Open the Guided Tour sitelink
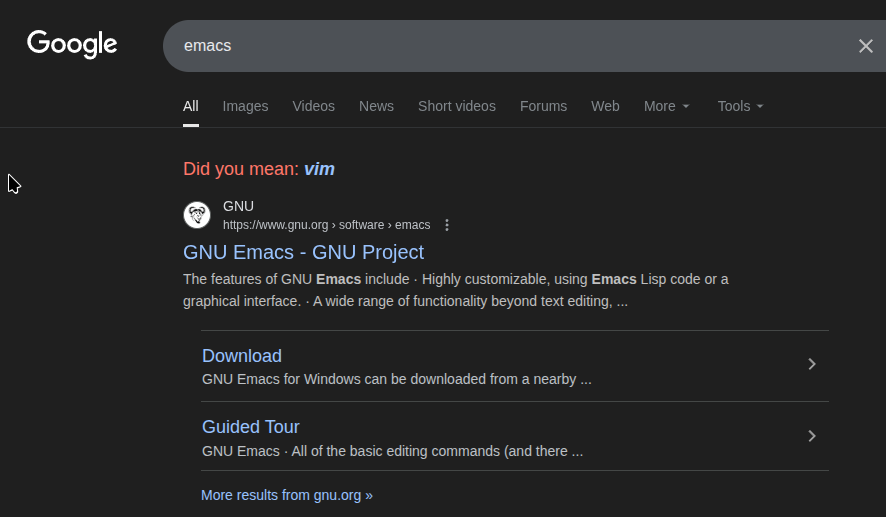 (x=251, y=427)
